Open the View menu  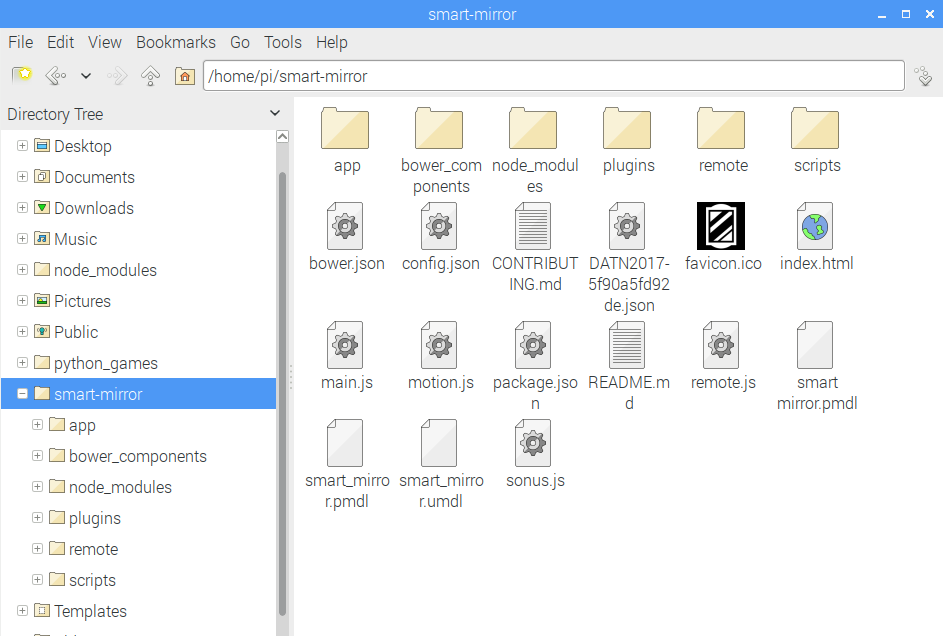(x=105, y=42)
